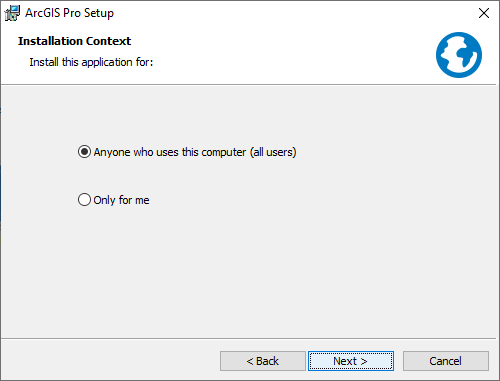Click the Anyone who uses this computer label
Viewport: 500px width, 381px height.
pyautogui.click(x=195, y=152)
